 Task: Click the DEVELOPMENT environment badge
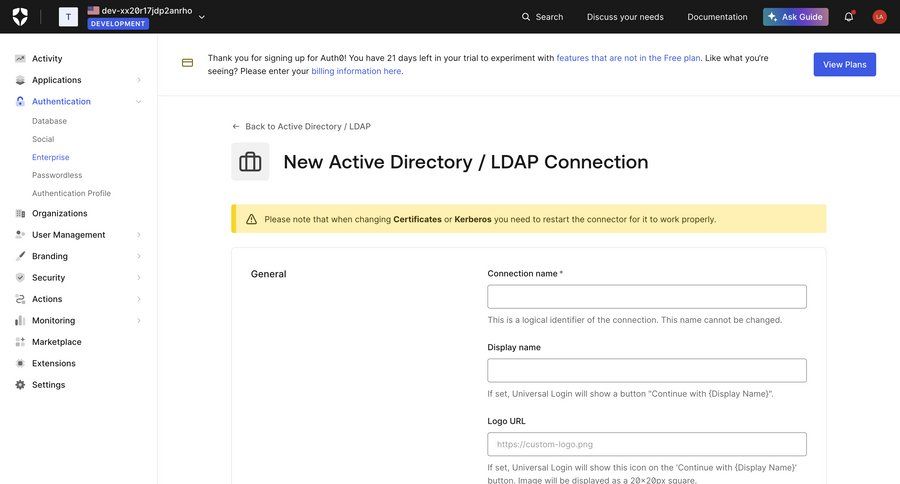tap(118, 24)
